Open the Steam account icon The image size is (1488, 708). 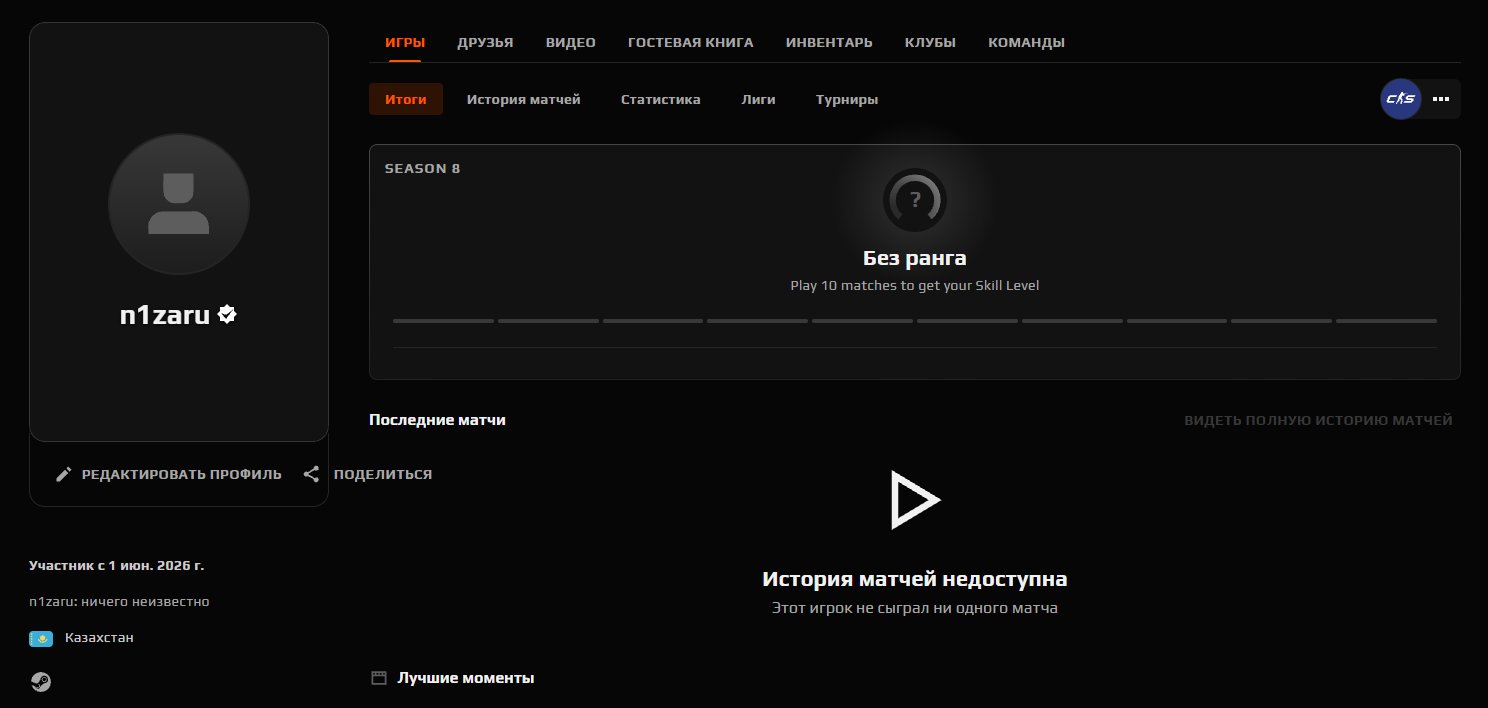[41, 682]
